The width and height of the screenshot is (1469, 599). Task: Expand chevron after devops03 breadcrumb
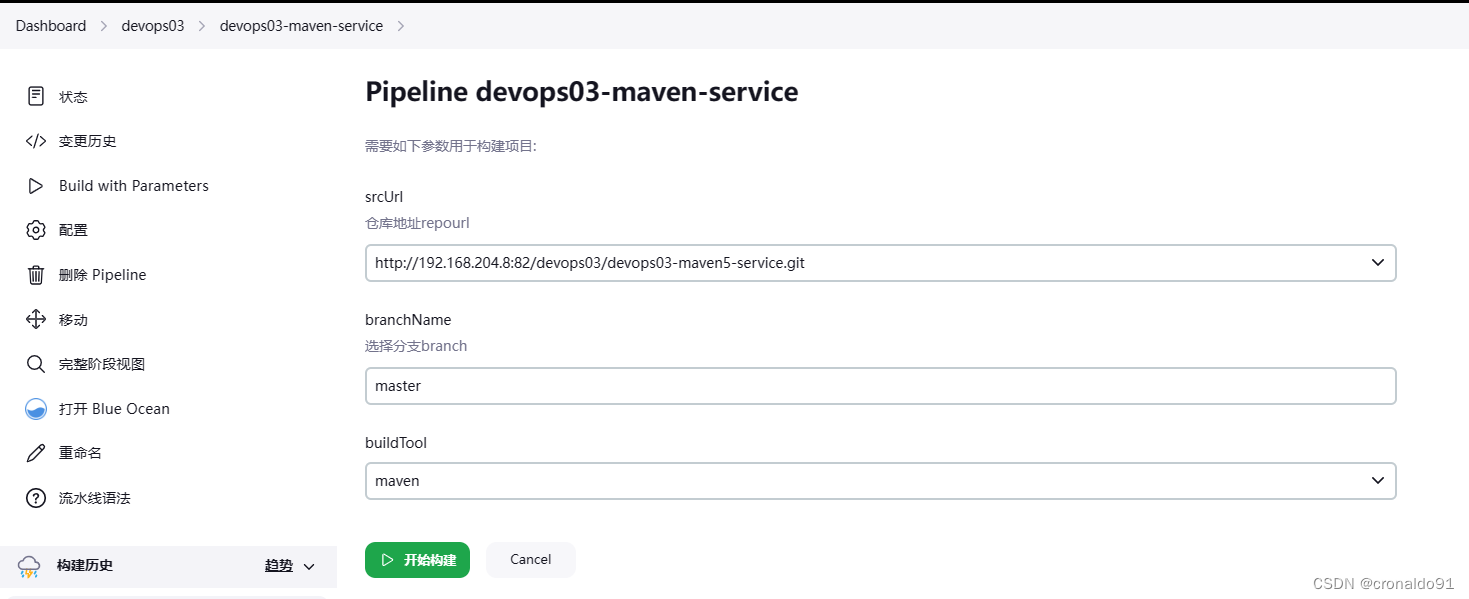click(x=202, y=26)
